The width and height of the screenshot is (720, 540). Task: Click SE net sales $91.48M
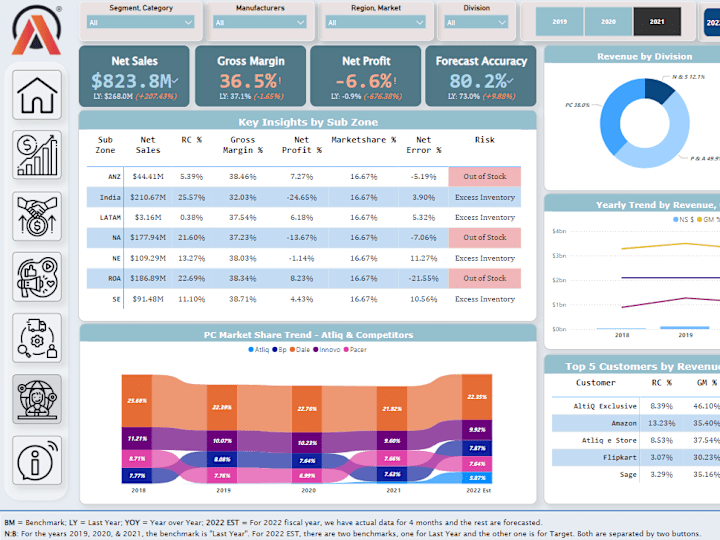[148, 299]
